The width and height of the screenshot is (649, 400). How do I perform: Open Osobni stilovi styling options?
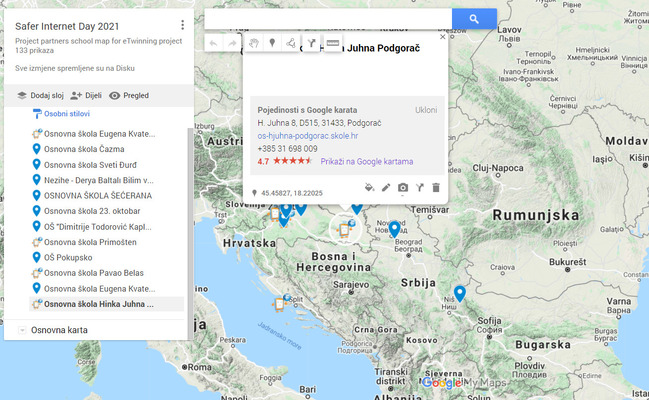(67, 113)
